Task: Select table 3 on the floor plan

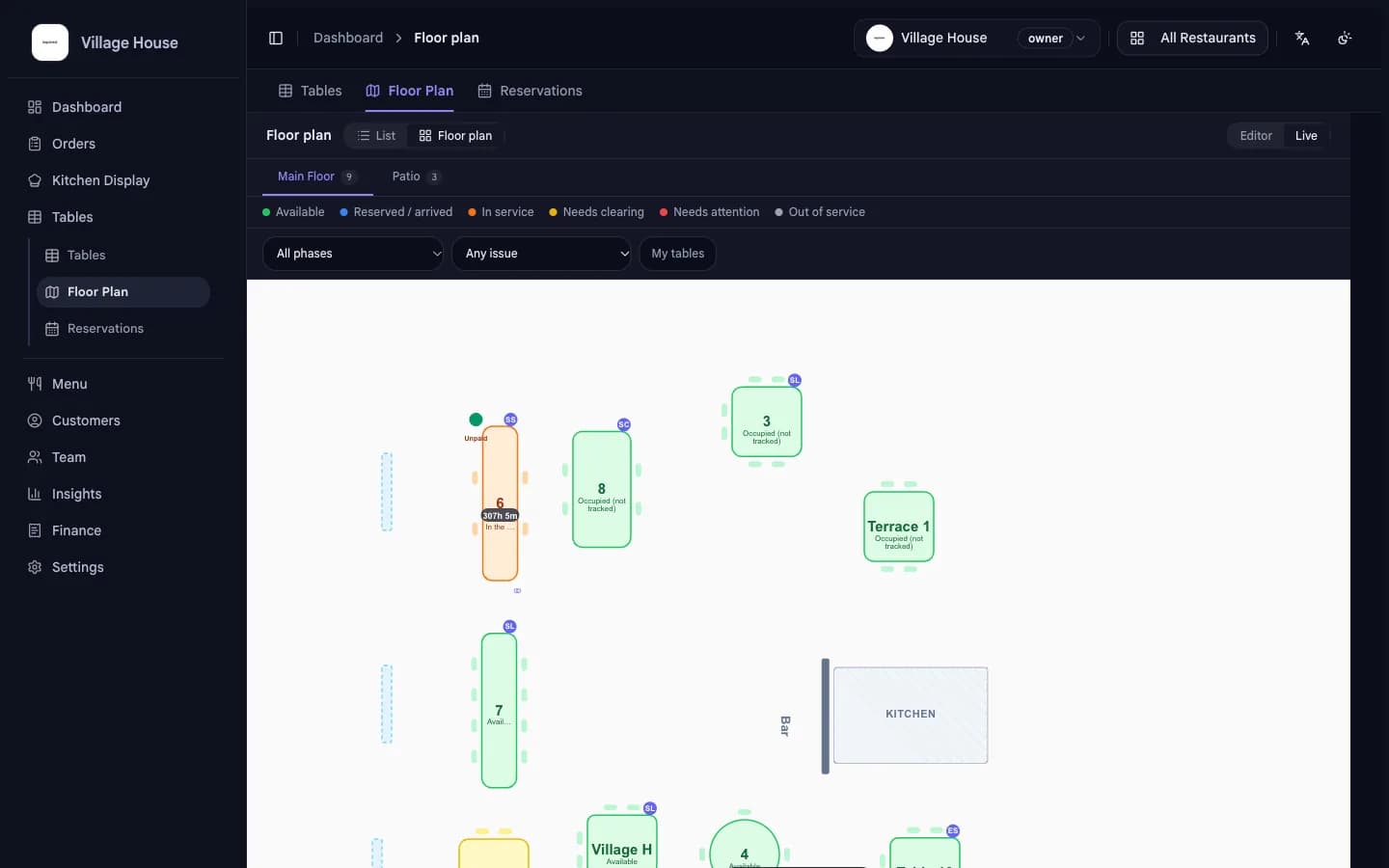Action: tap(767, 422)
